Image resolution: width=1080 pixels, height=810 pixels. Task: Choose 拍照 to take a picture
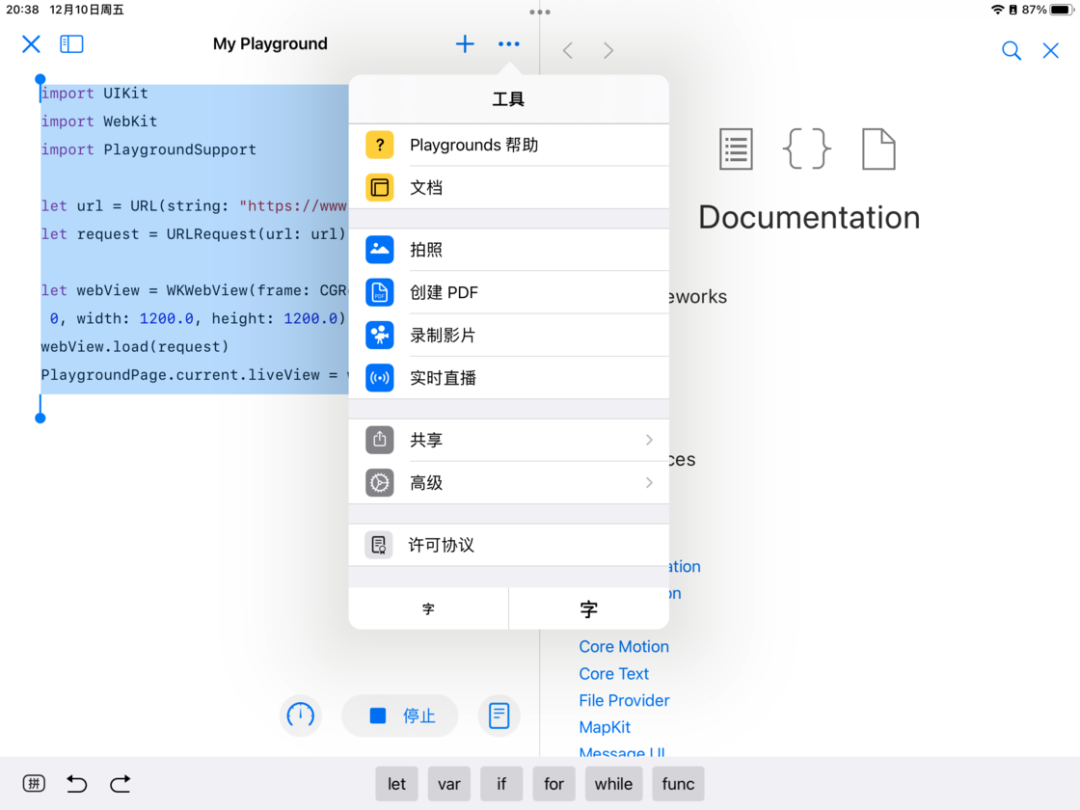(x=508, y=250)
